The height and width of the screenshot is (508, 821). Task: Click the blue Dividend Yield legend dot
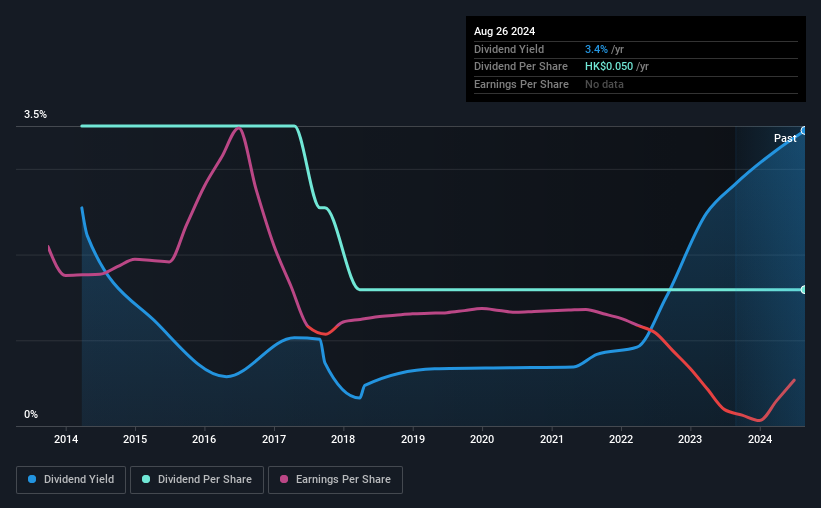[x=32, y=479]
